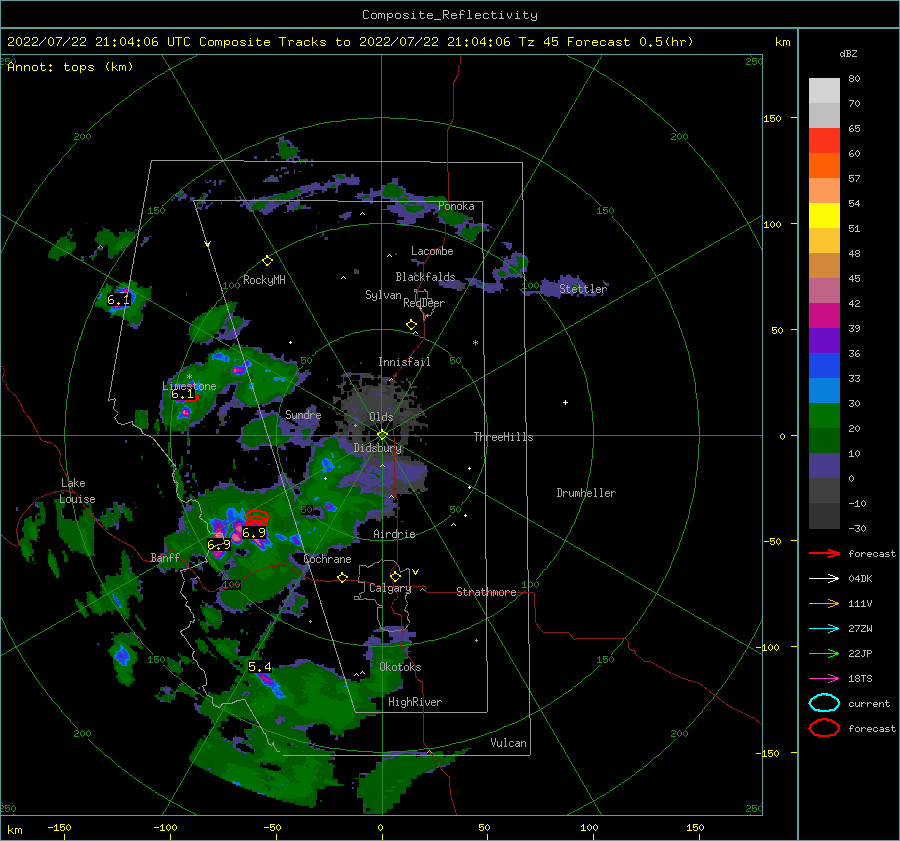The width and height of the screenshot is (900, 841).
Task: Click the Innisfail city label
Action: 404,362
